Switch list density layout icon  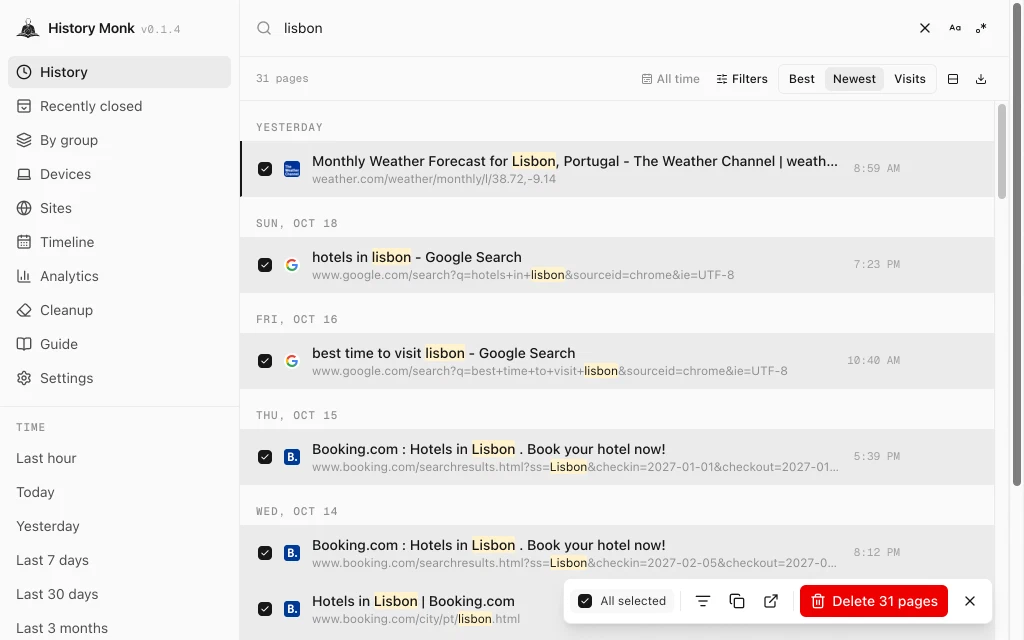pos(953,79)
